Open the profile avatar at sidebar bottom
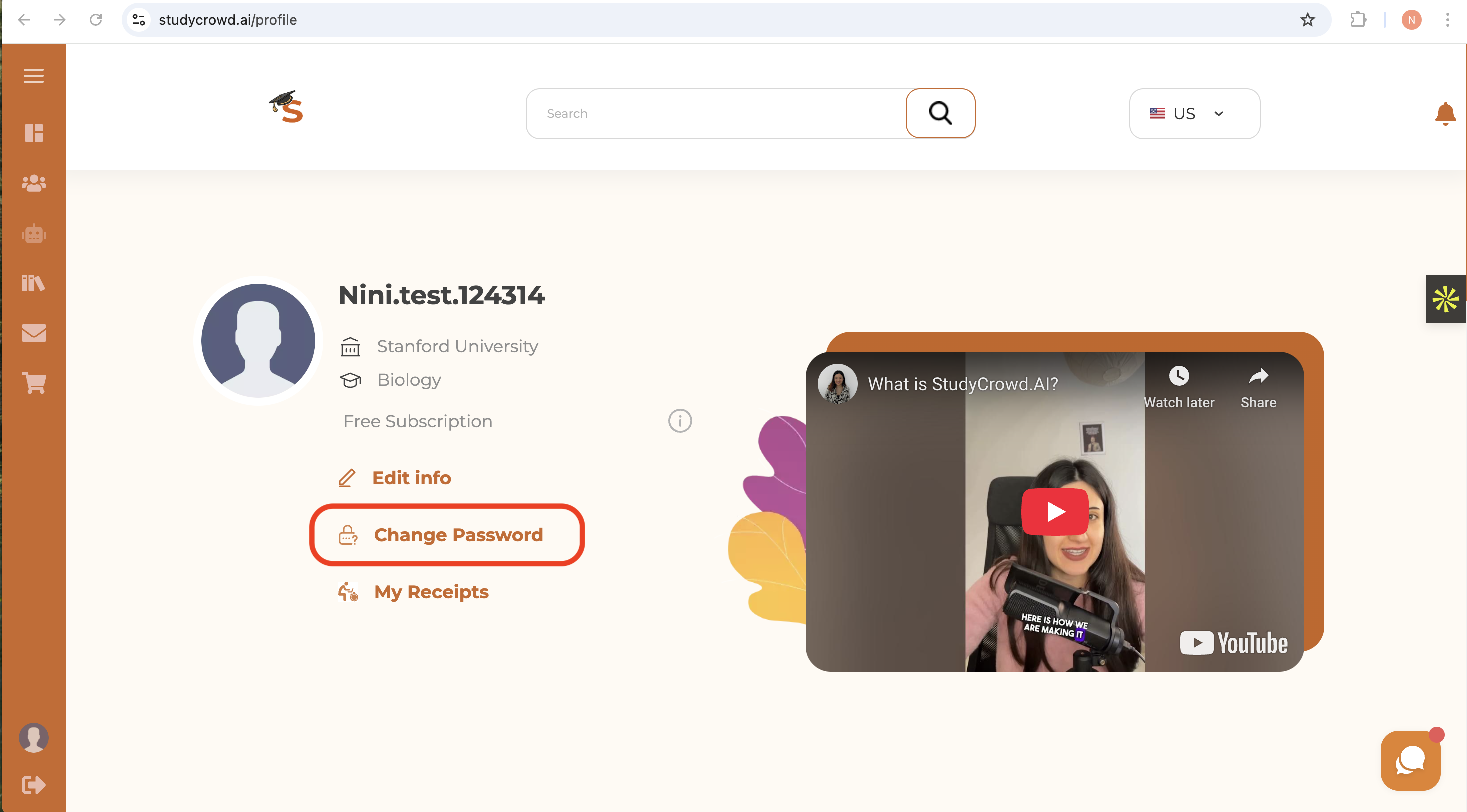Screen dimensions: 1467x812 33,738
